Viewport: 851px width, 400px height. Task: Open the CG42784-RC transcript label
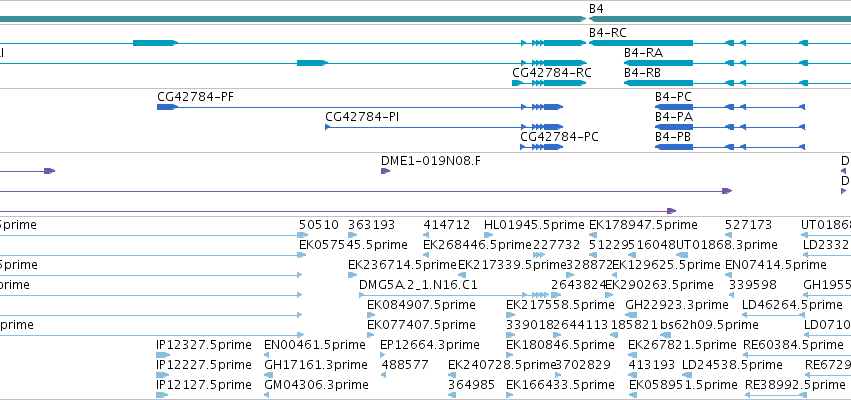tap(552, 72)
